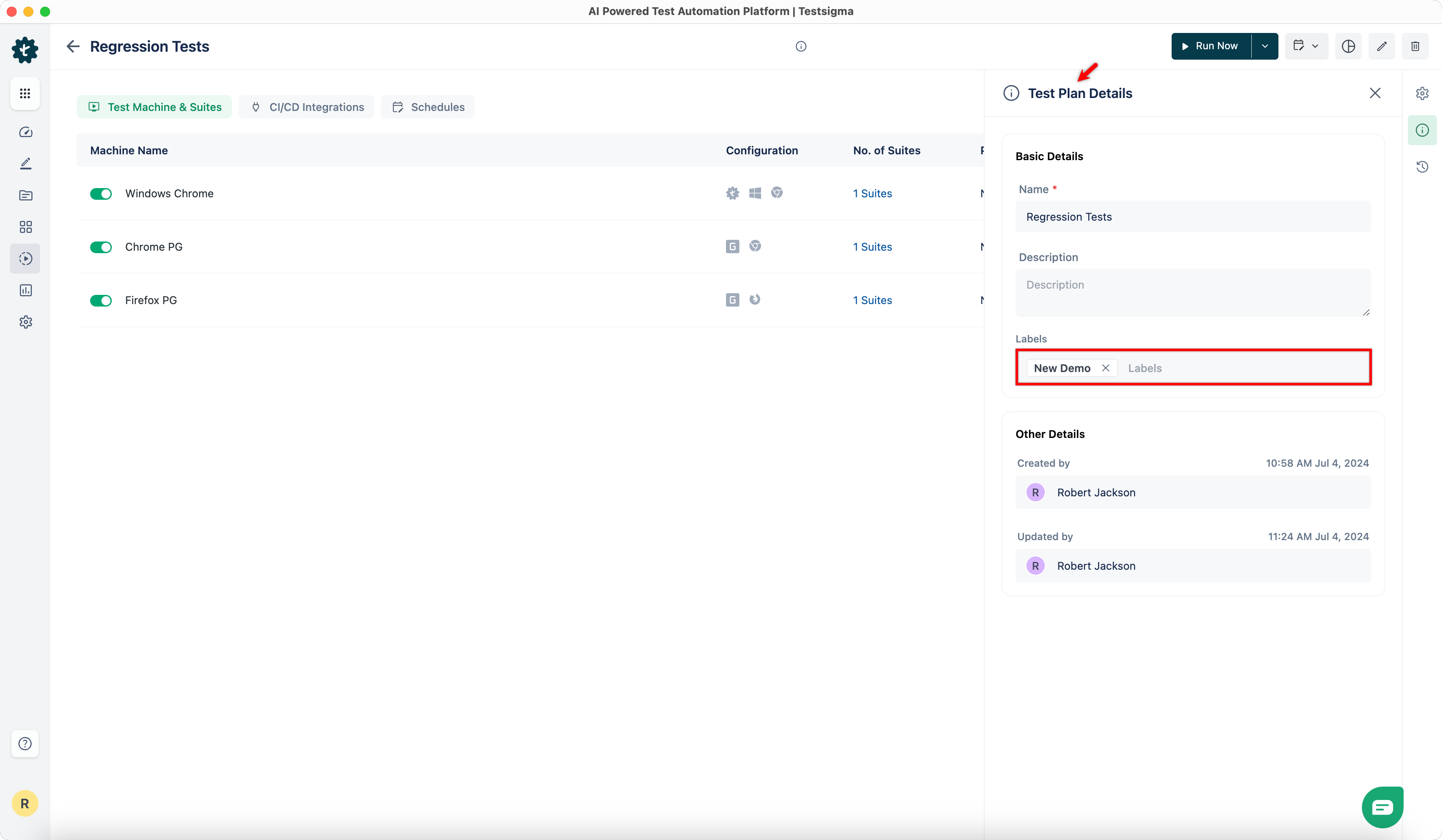1442x840 pixels.
Task: Open the pie chart report icon
Action: pyautogui.click(x=1348, y=46)
